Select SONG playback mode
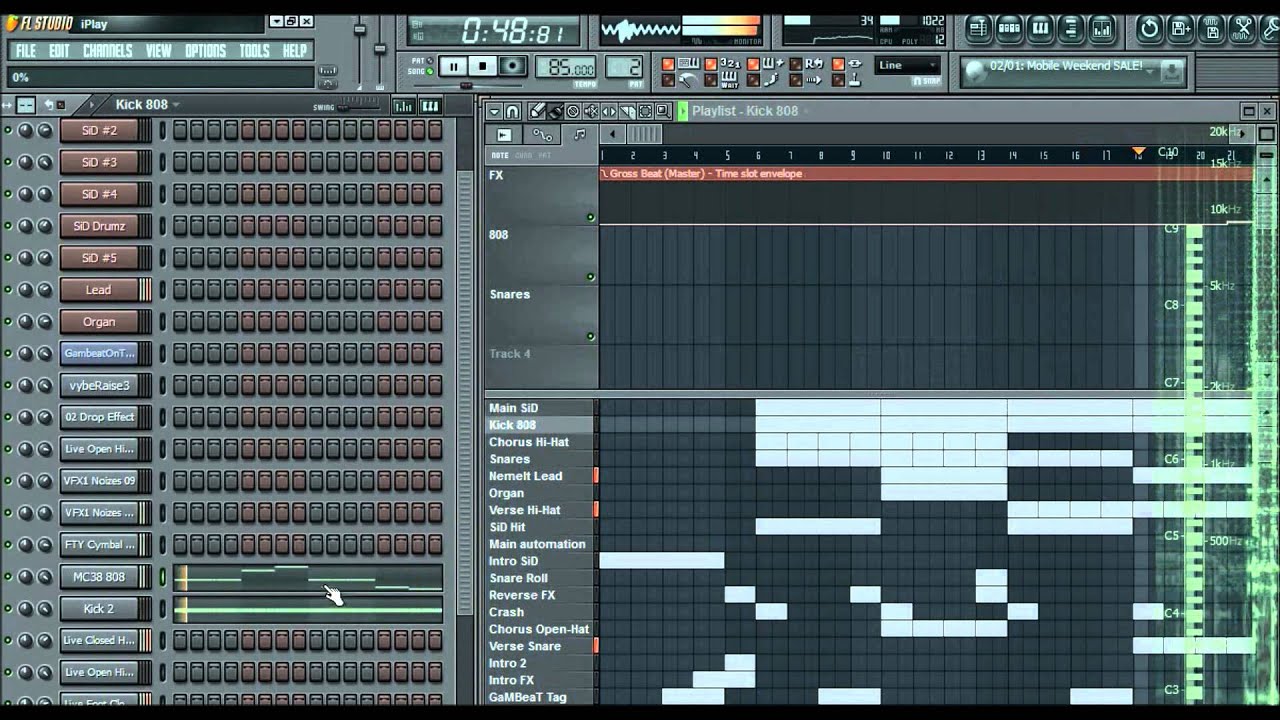Viewport: 1280px width, 720px height. coord(420,72)
